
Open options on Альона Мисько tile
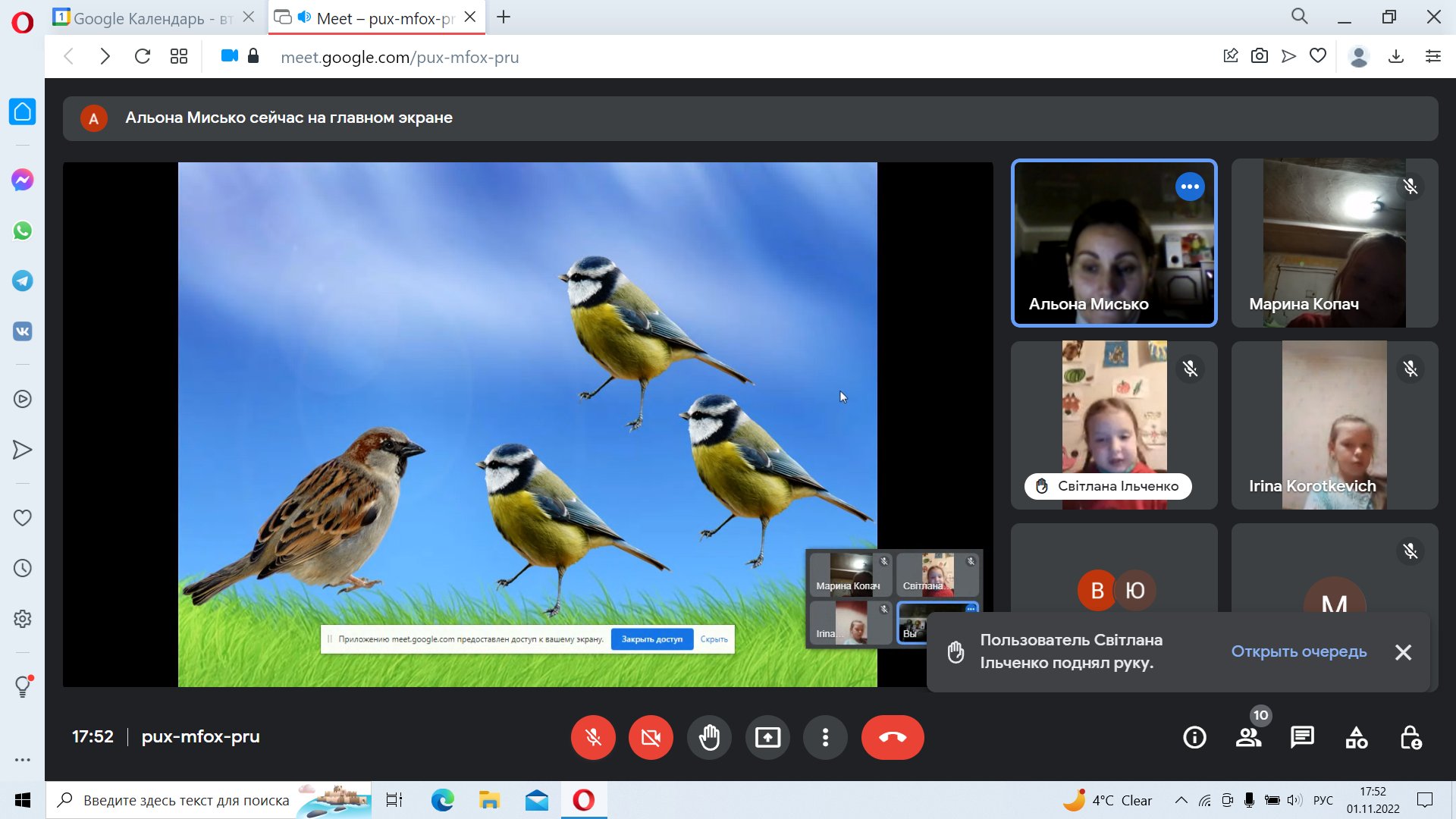click(x=1189, y=187)
